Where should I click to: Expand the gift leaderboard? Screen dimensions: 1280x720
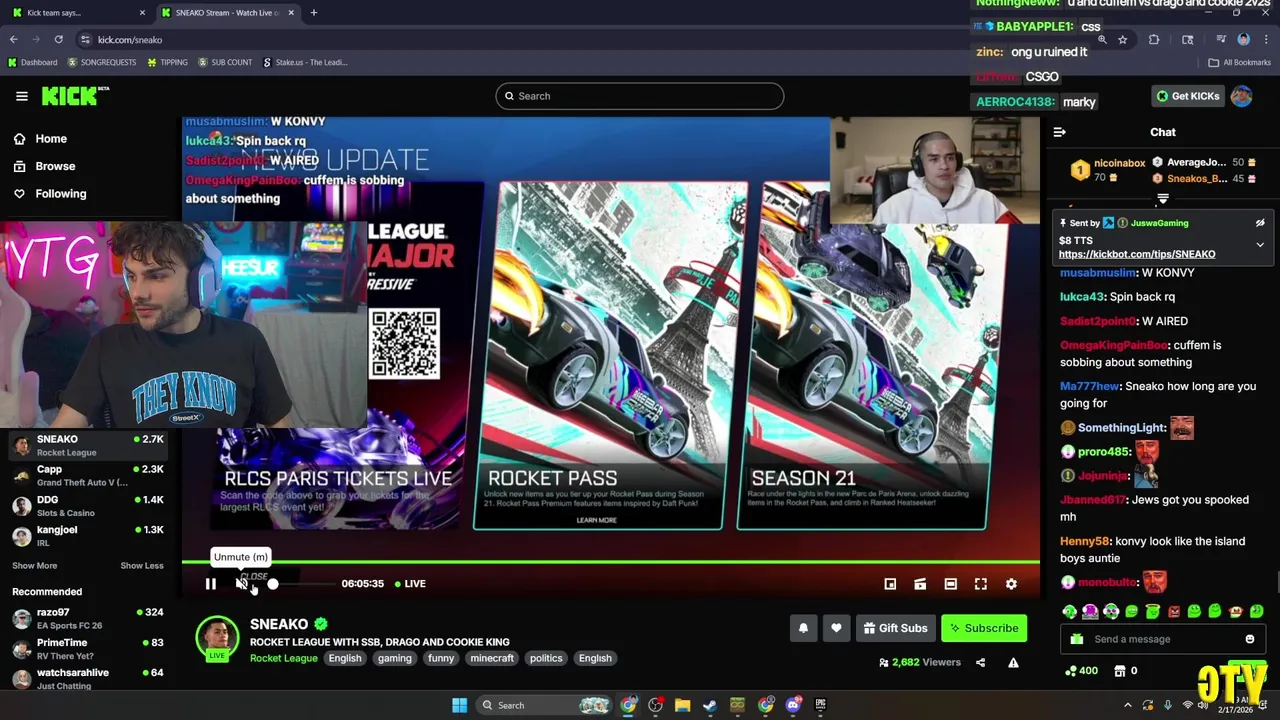click(1162, 200)
